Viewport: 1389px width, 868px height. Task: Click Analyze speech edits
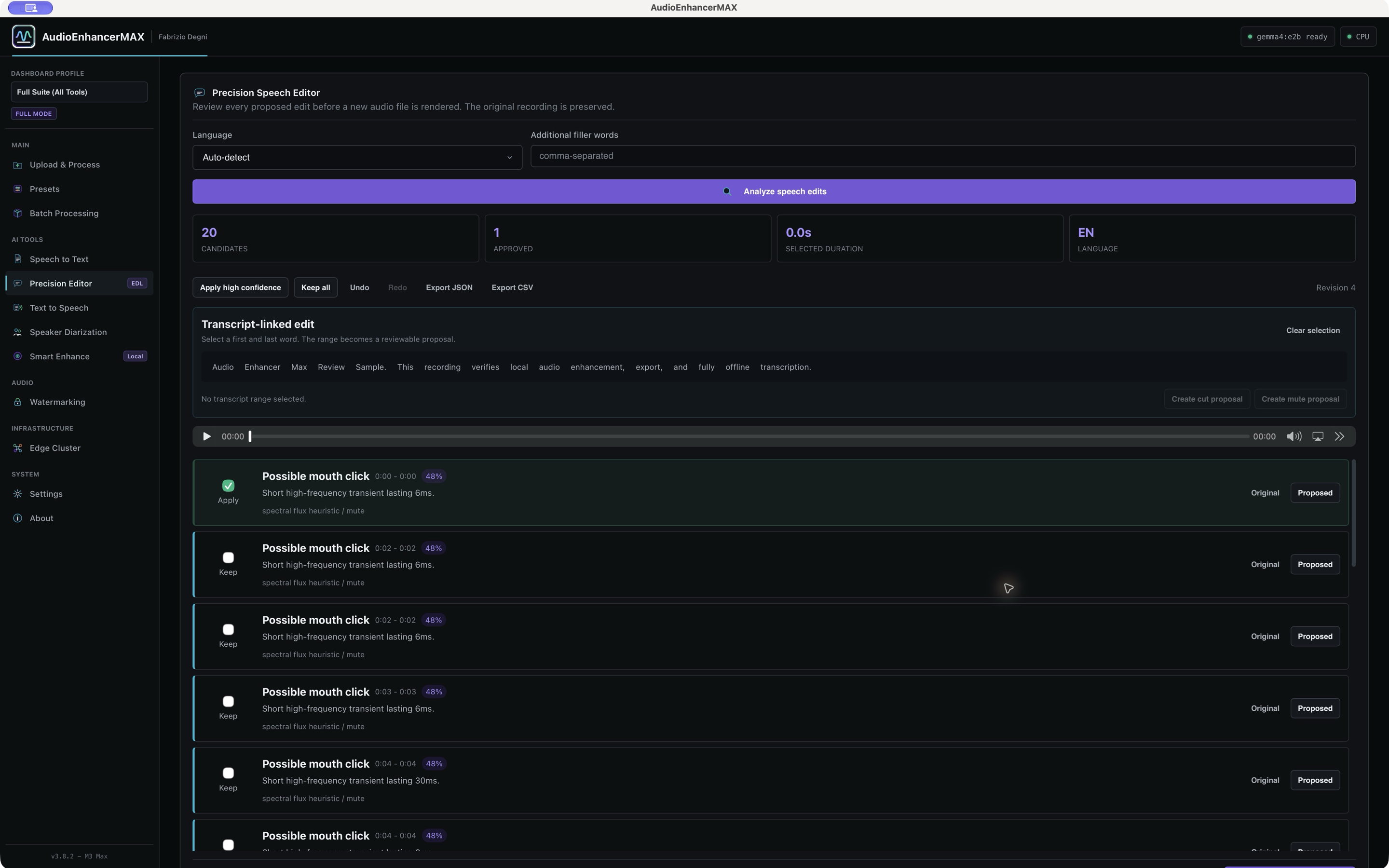tap(774, 192)
